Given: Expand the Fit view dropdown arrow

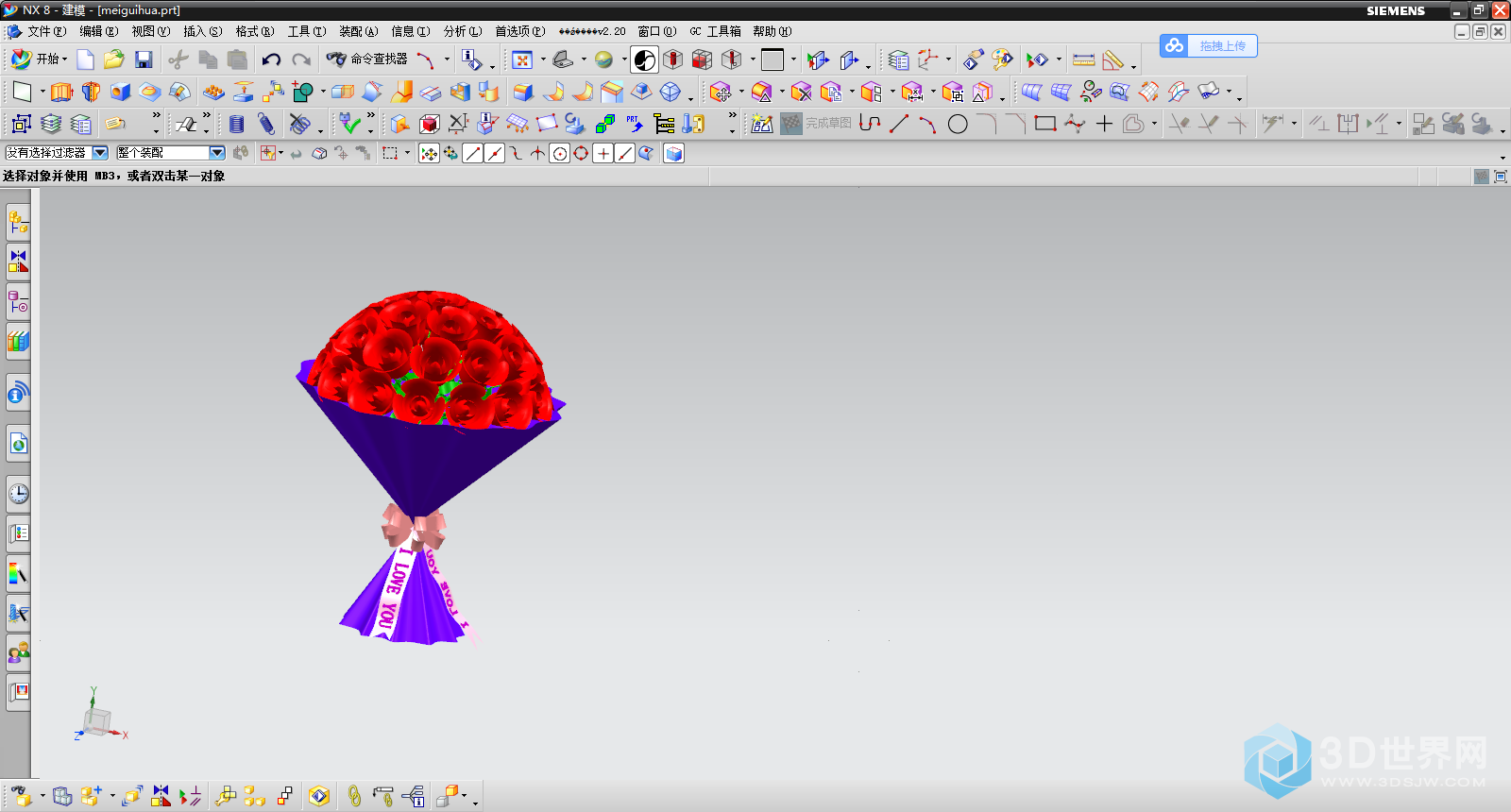Looking at the screenshot, I should pos(543,59).
